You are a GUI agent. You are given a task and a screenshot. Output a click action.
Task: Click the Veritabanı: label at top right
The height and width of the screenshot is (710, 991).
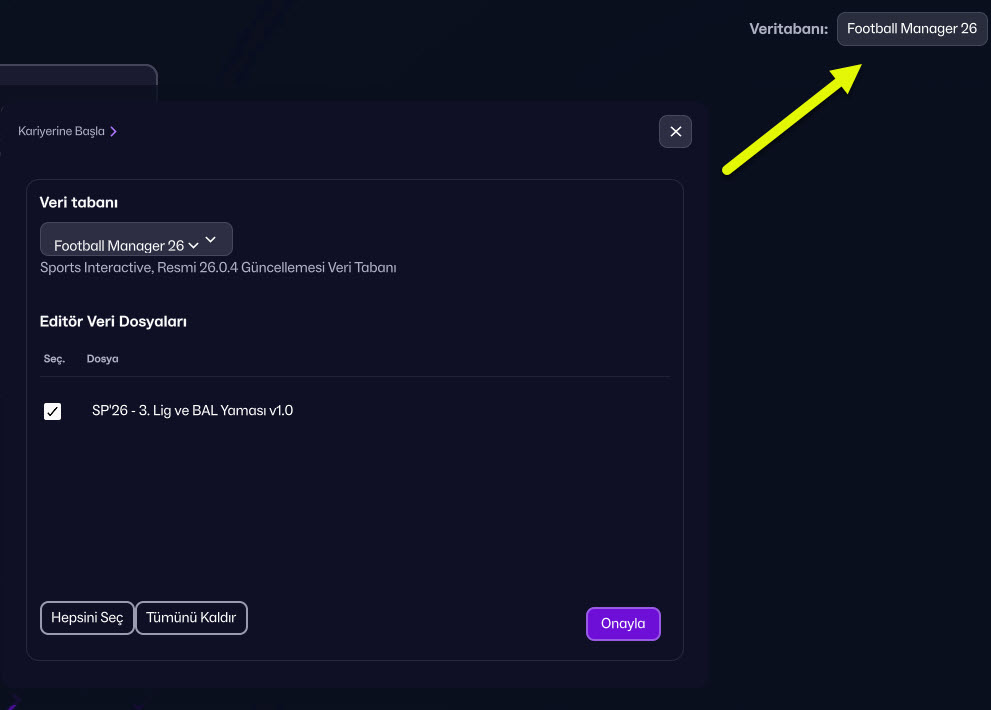pos(788,29)
